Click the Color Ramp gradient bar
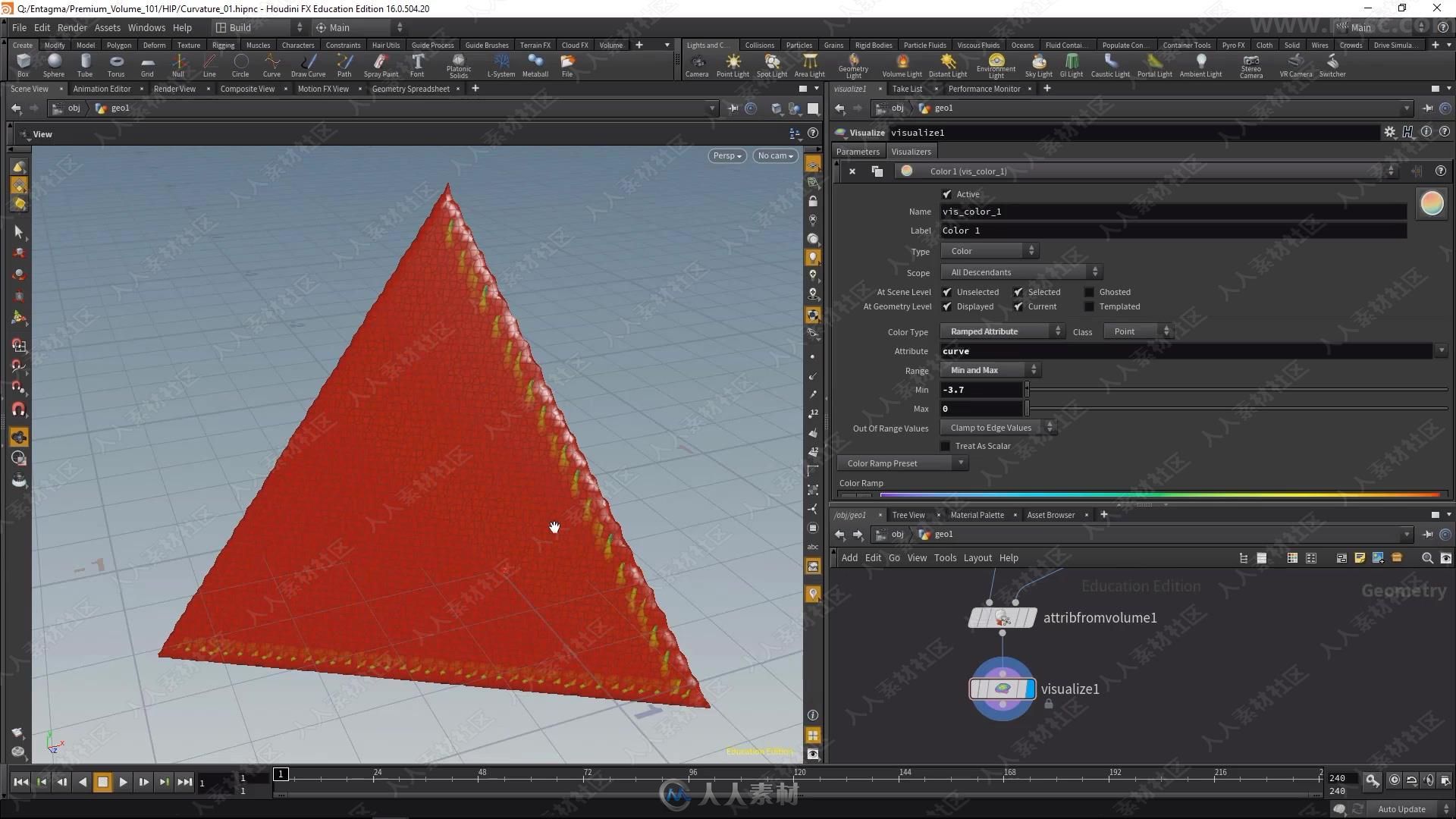 pos(1159,495)
